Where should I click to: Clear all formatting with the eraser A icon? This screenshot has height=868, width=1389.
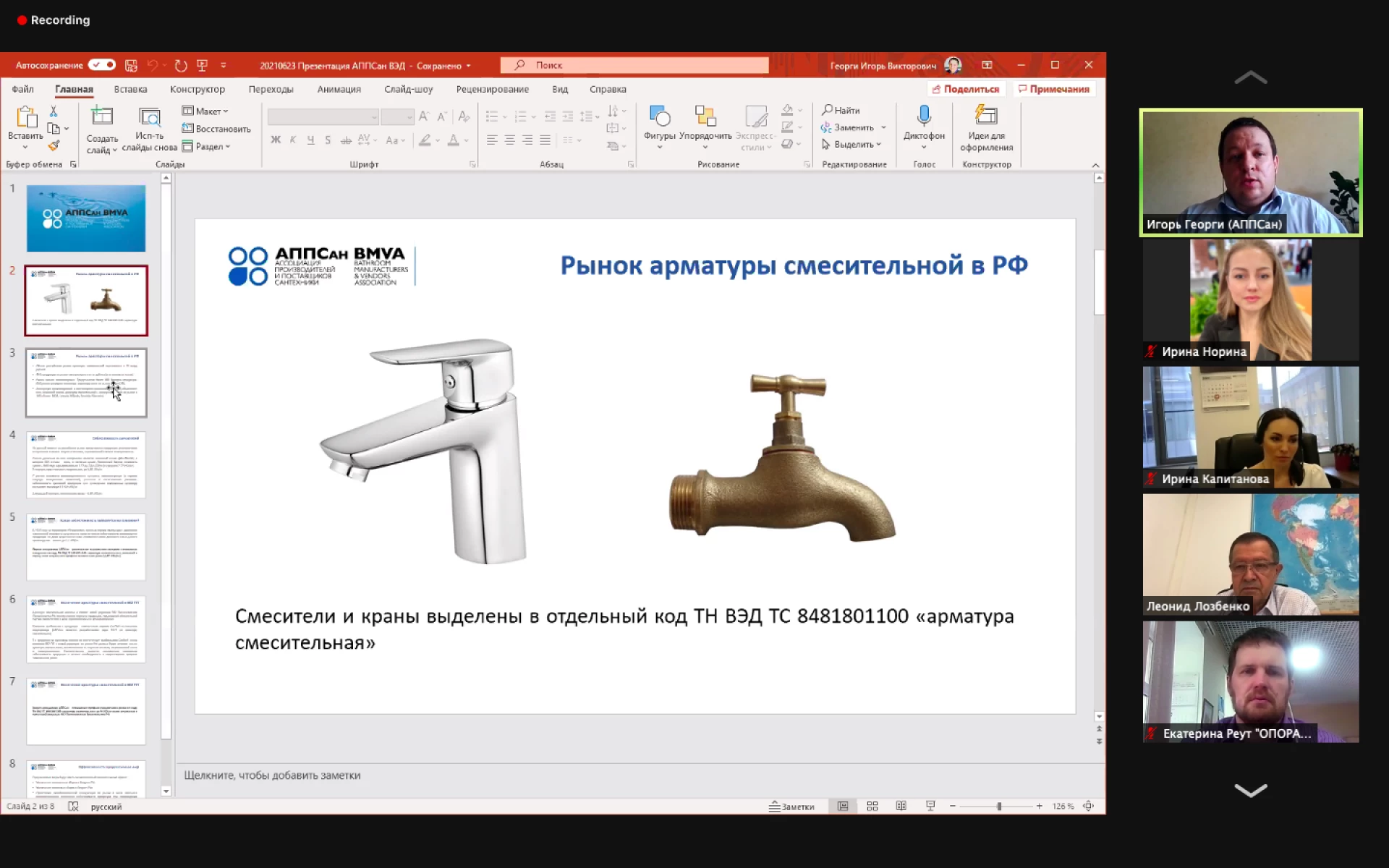point(464,116)
